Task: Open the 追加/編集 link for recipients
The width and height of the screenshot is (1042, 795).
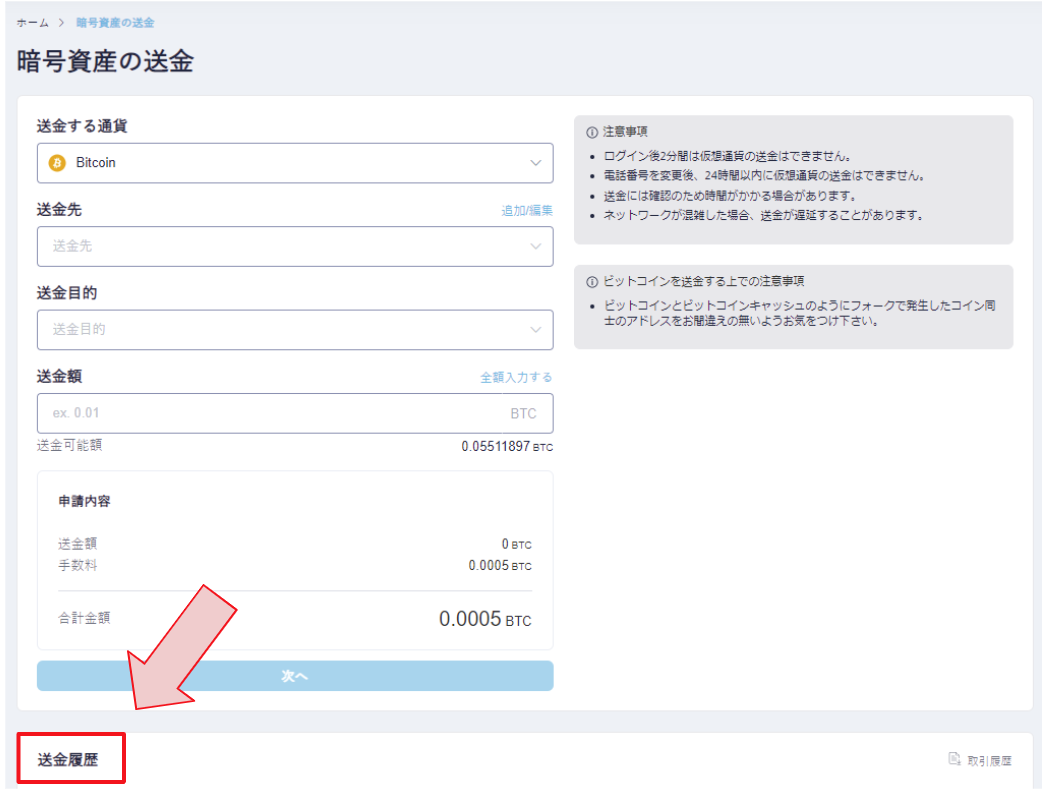Action: point(526,210)
